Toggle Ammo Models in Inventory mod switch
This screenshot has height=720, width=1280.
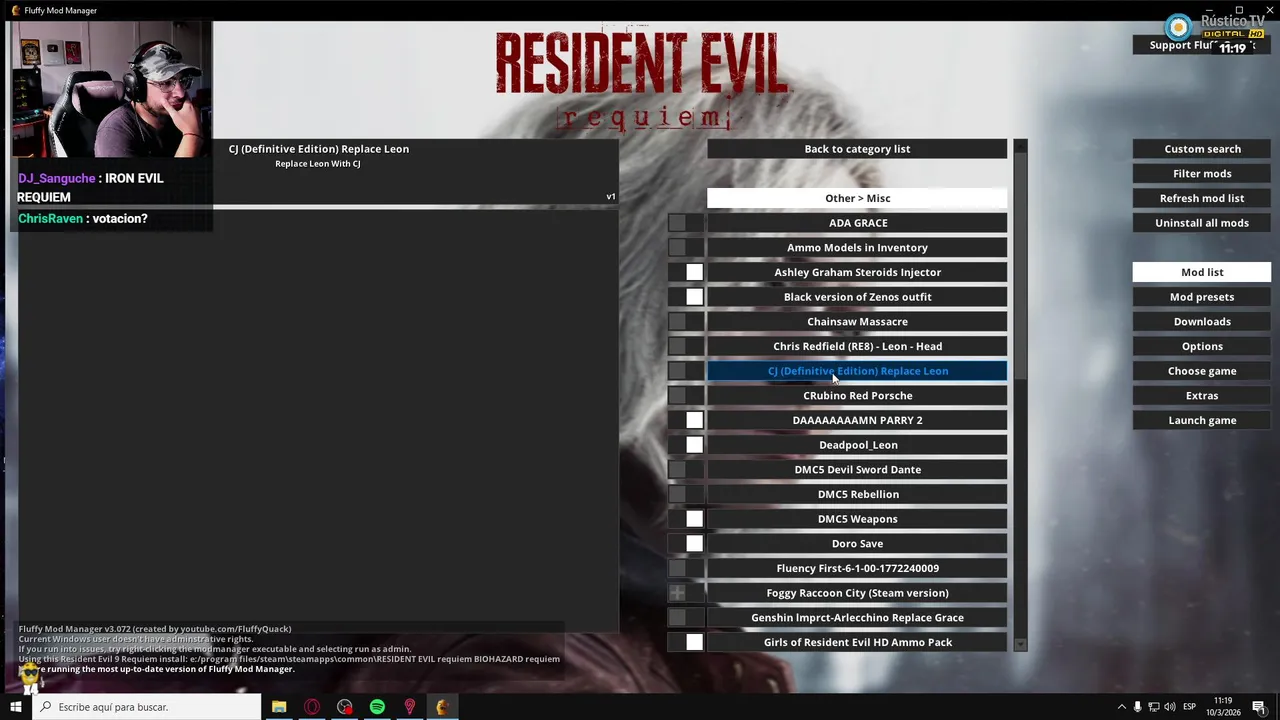[686, 248]
